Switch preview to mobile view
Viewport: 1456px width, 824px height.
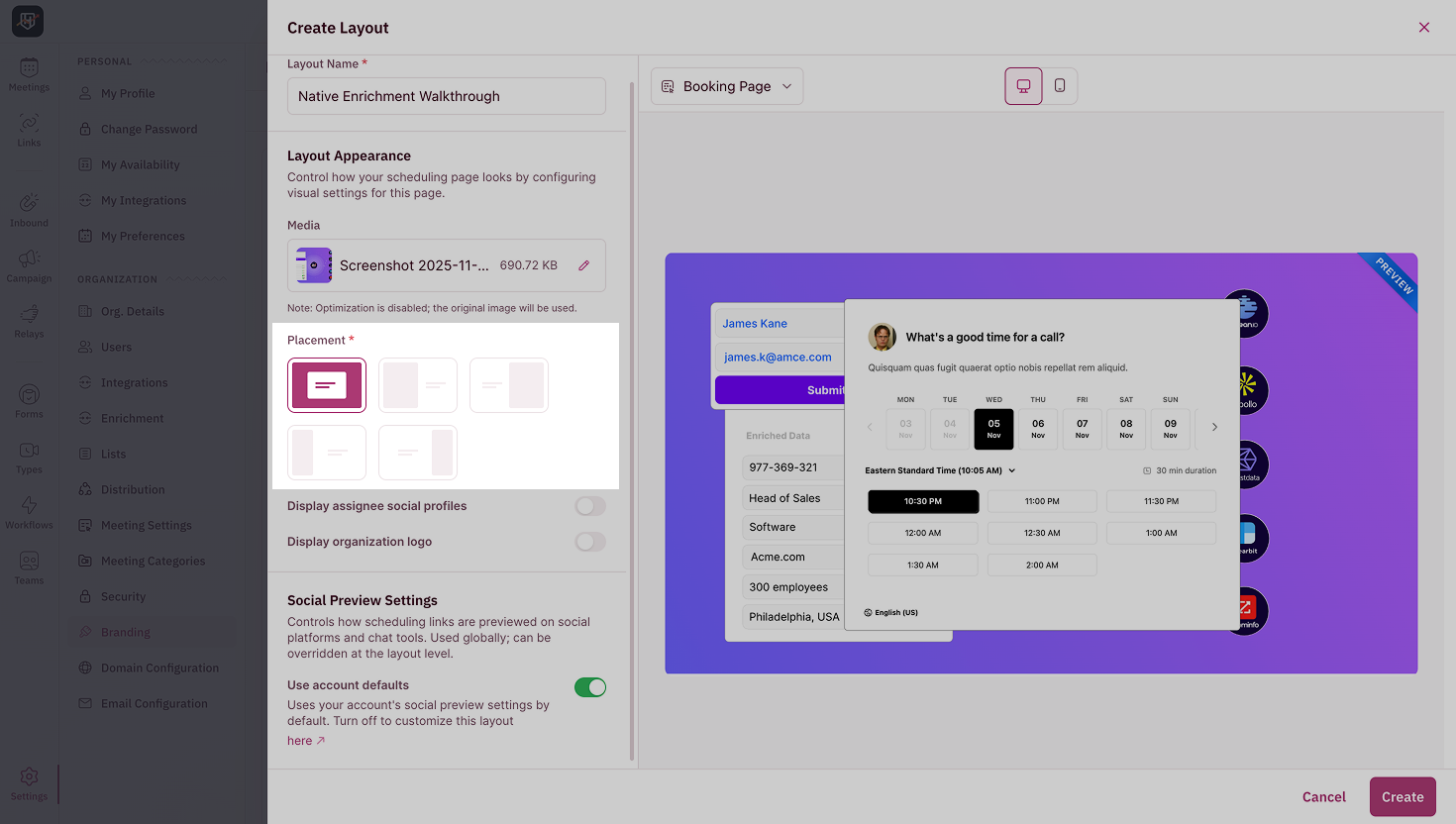tap(1060, 86)
